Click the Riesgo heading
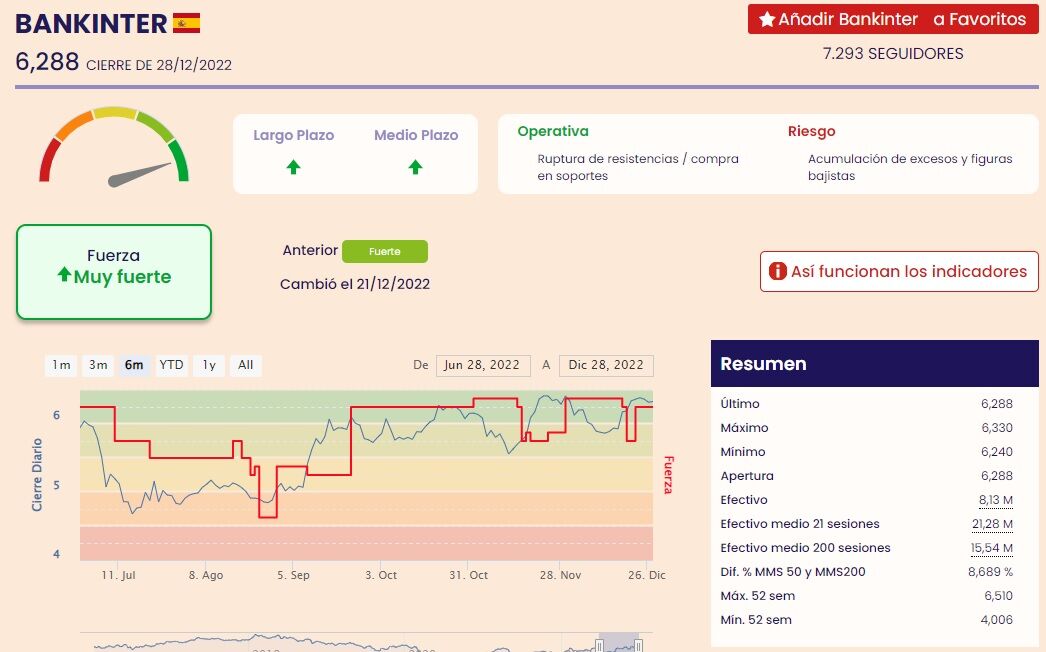The width and height of the screenshot is (1046, 652). tap(811, 131)
